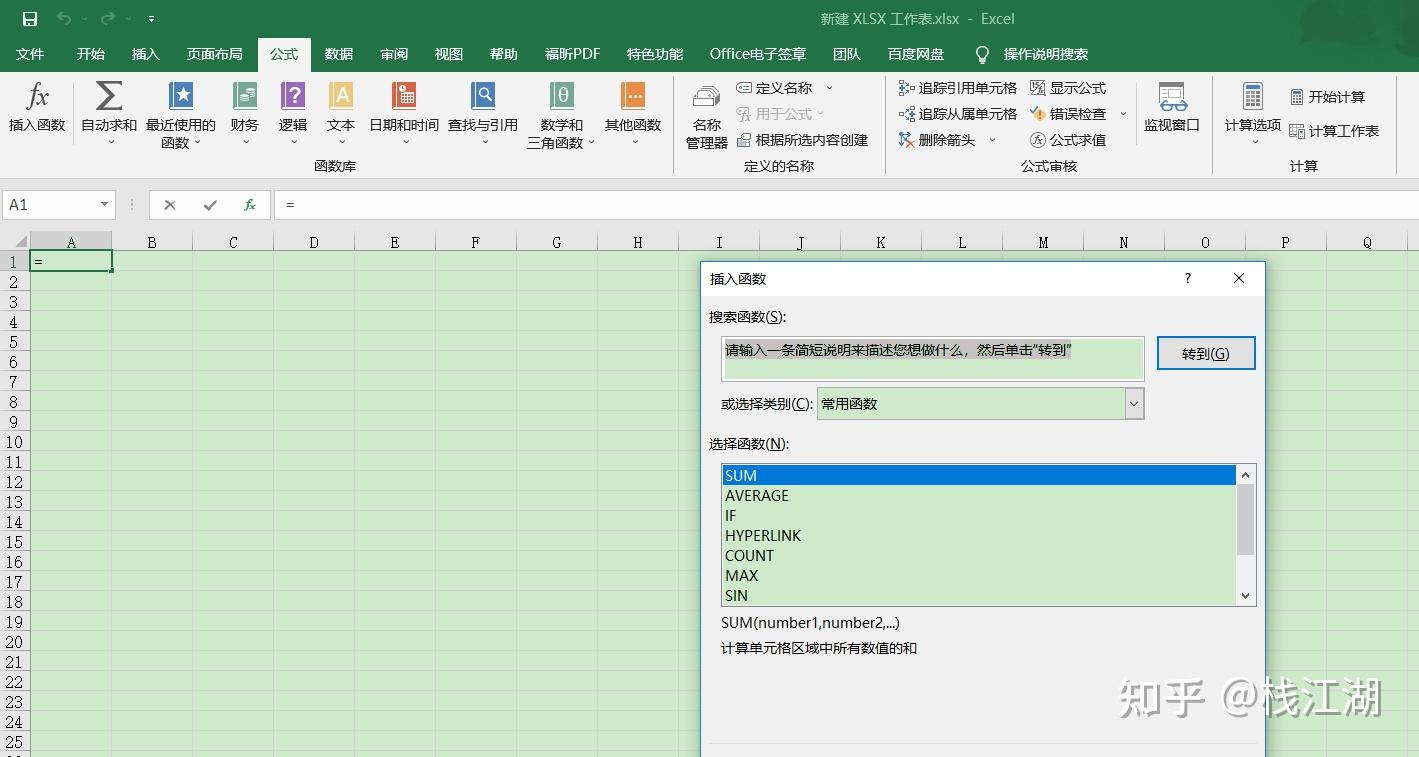Open the File (文件) tab

pyautogui.click(x=30, y=54)
